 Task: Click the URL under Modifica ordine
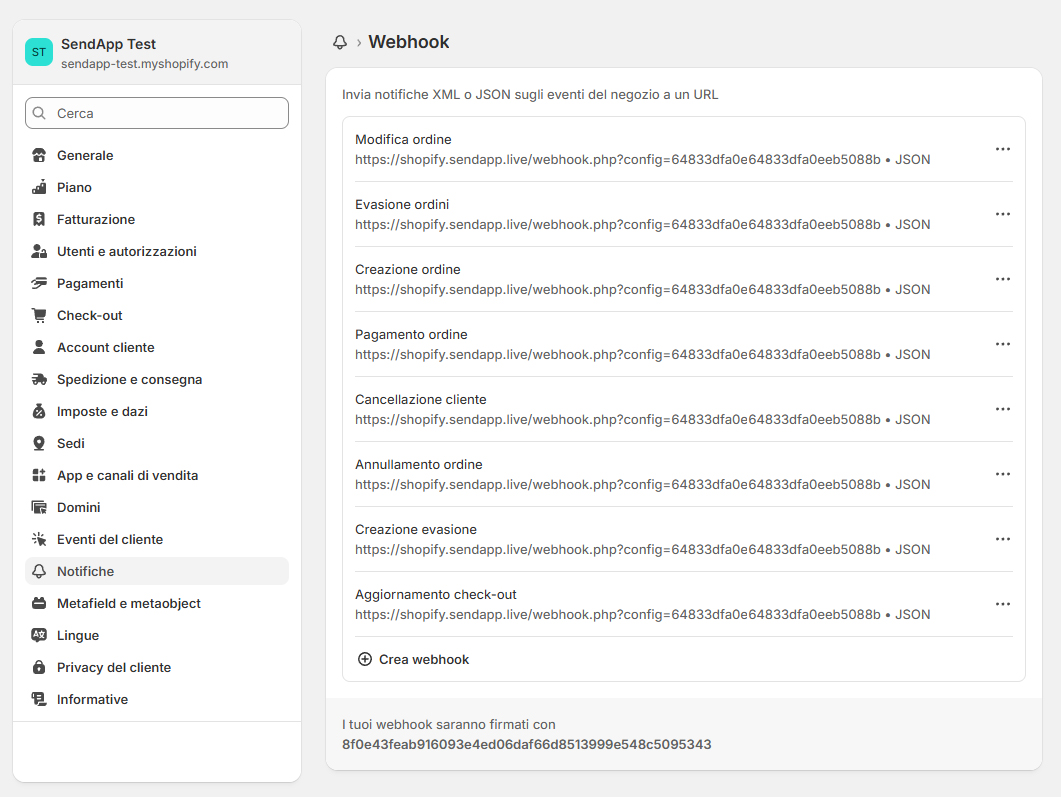pyautogui.click(x=618, y=160)
